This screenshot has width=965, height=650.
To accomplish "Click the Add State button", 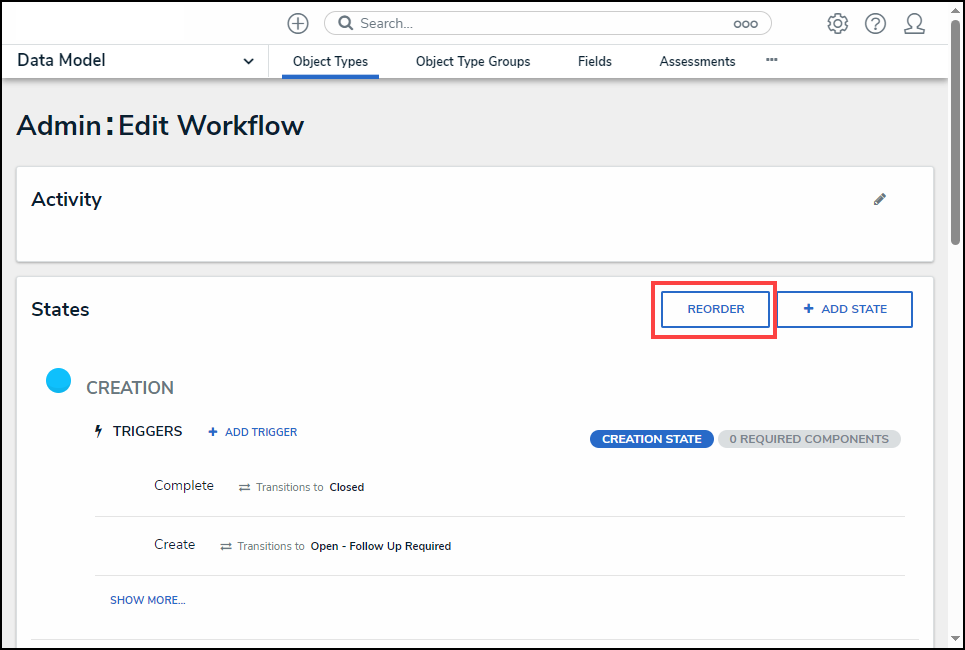I will click(845, 309).
